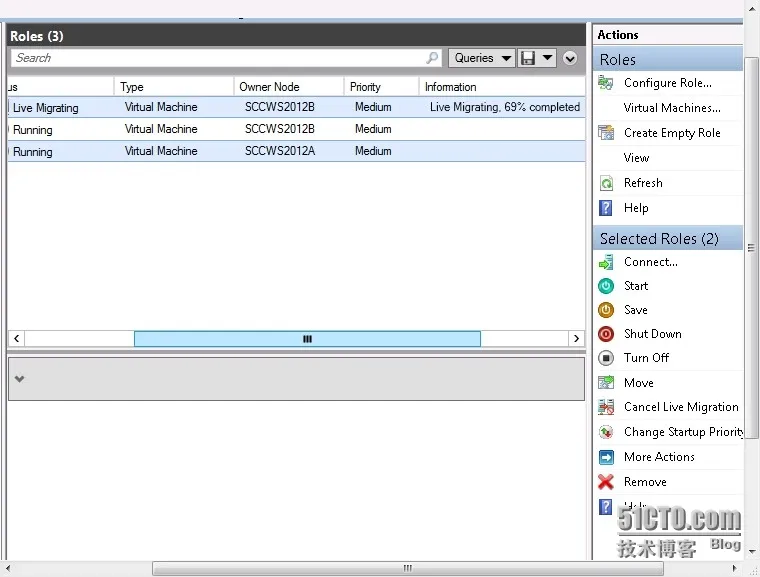
Task: Open More Actions submenu
Action: pos(659,457)
